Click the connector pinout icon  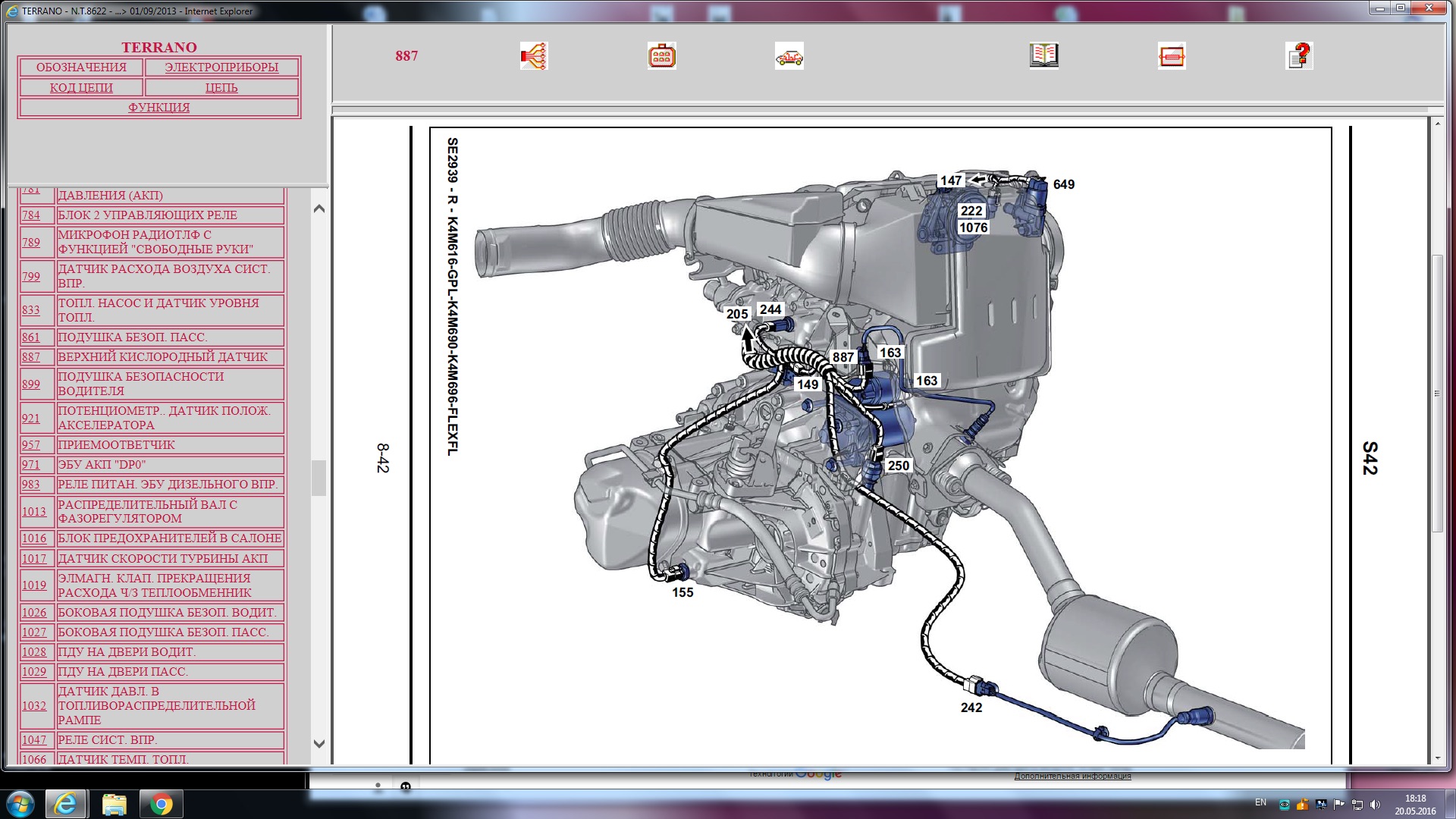[662, 56]
